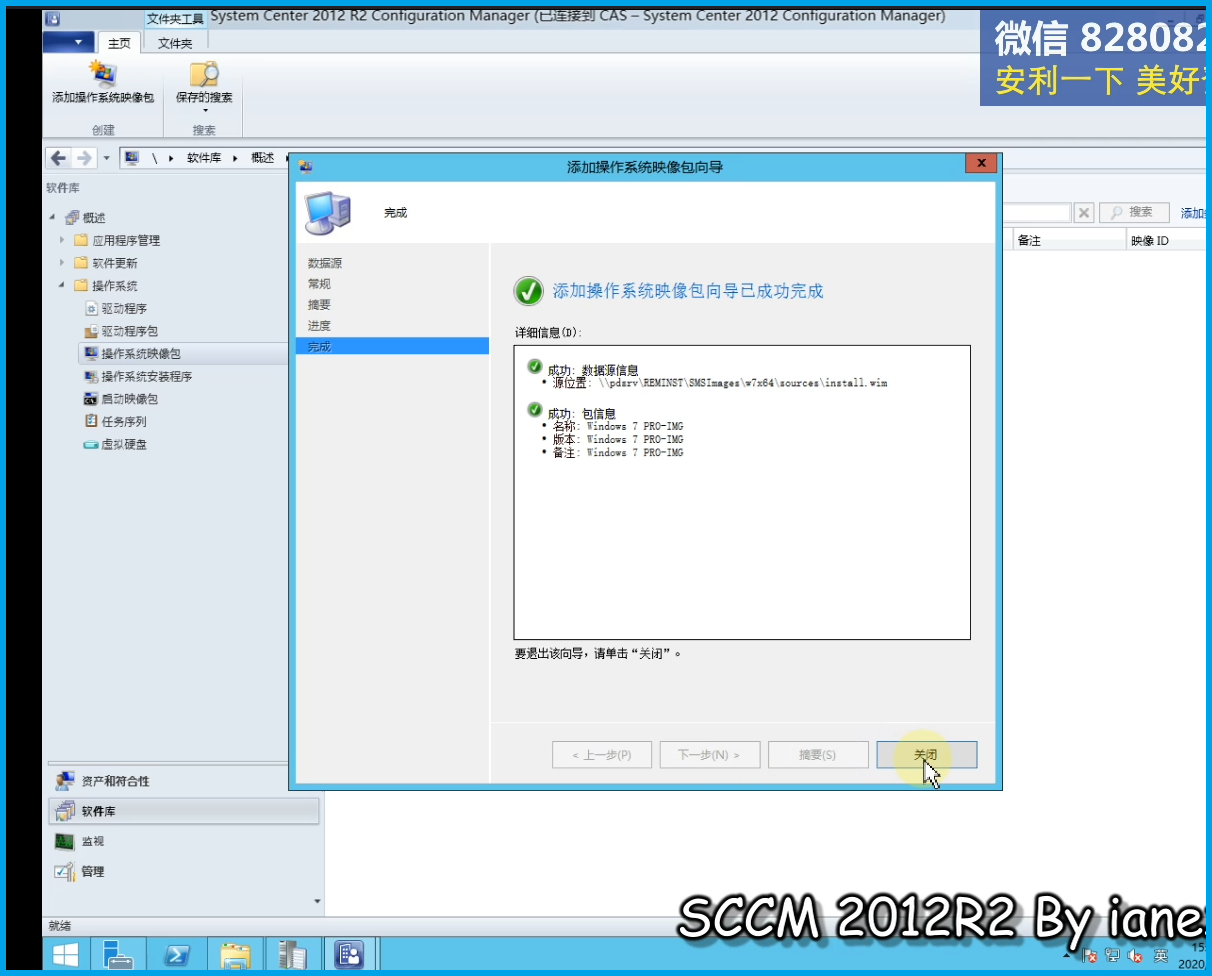Click the 文件夹工具 contextual tab header
Viewport: 1212px width, 976px height.
pyautogui.click(x=175, y=19)
